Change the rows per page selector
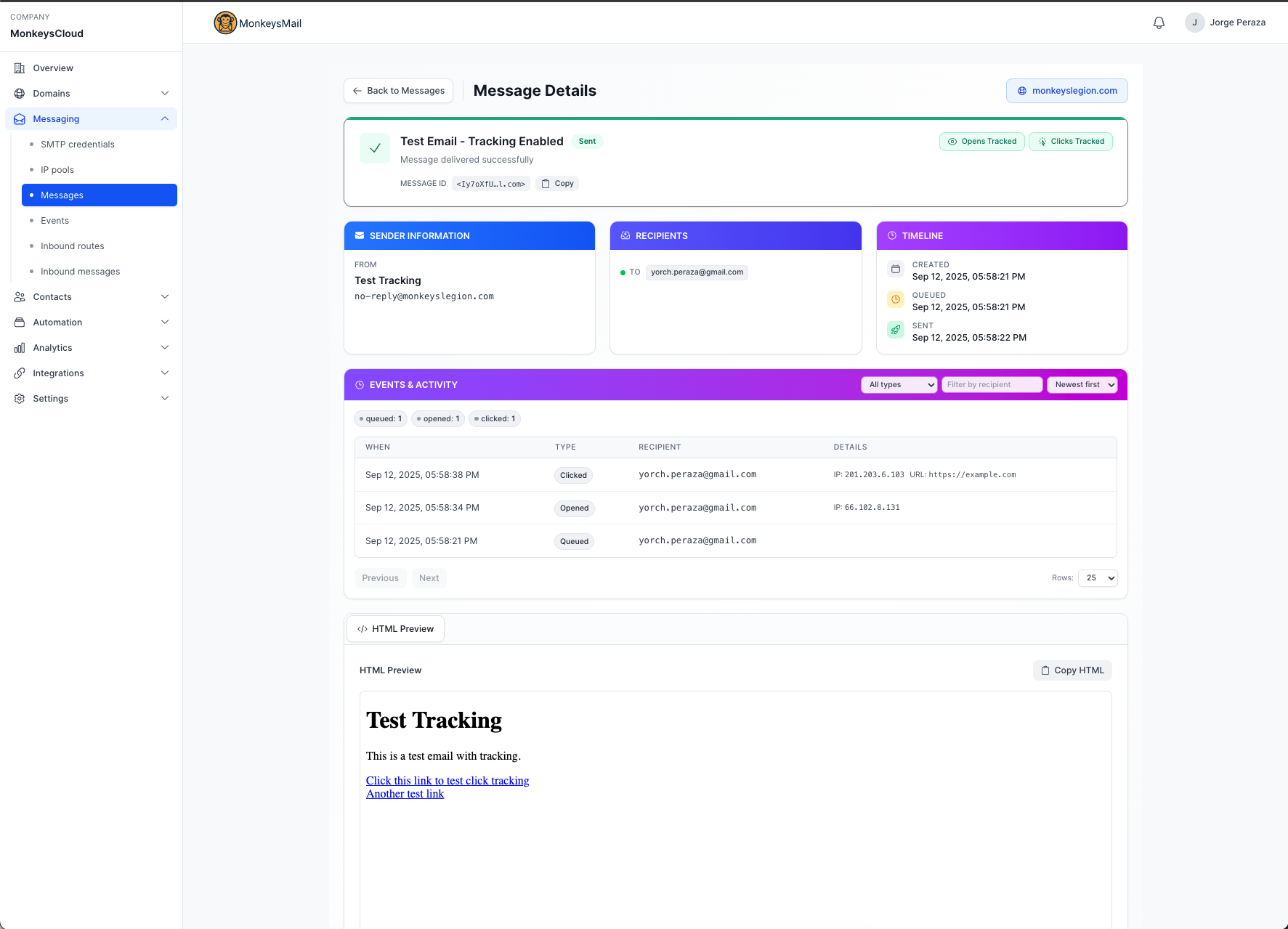 point(1098,578)
